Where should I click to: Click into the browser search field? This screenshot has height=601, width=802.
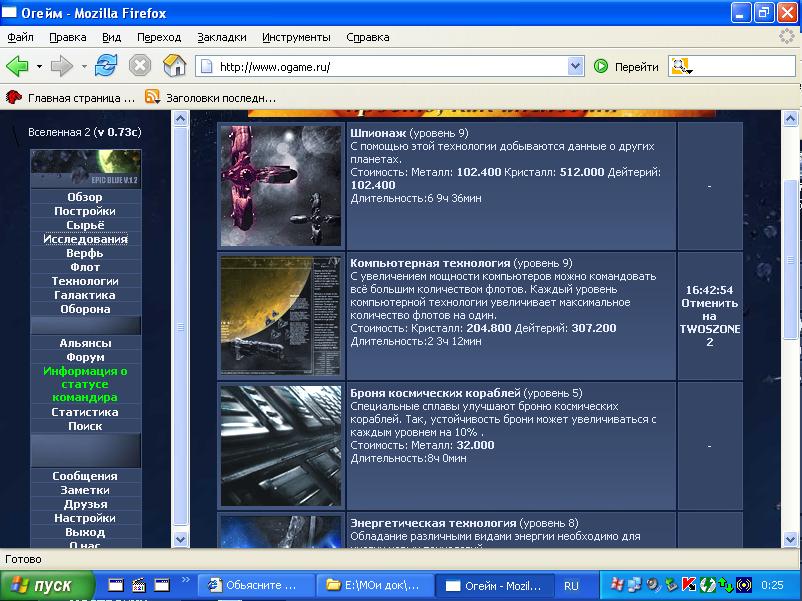(745, 66)
